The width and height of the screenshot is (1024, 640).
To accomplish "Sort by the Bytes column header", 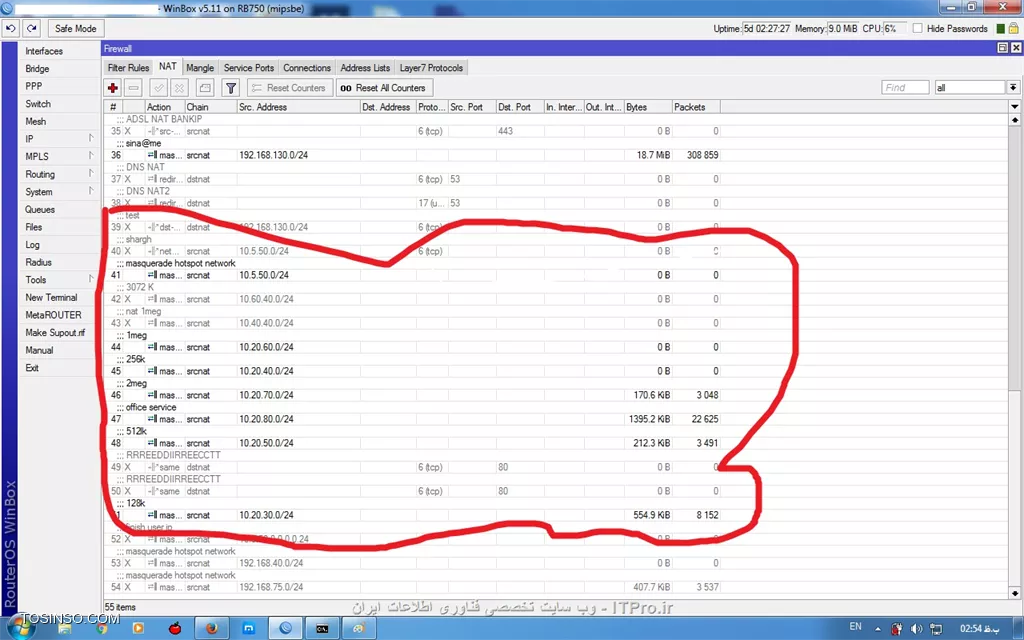I will tap(648, 106).
